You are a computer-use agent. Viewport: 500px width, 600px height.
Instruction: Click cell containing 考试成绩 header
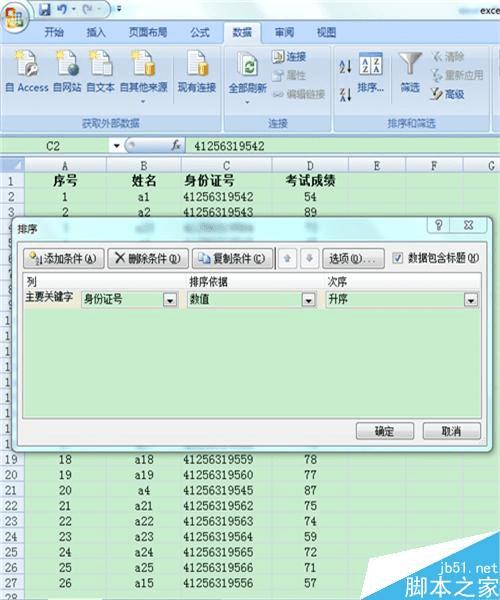coord(310,181)
